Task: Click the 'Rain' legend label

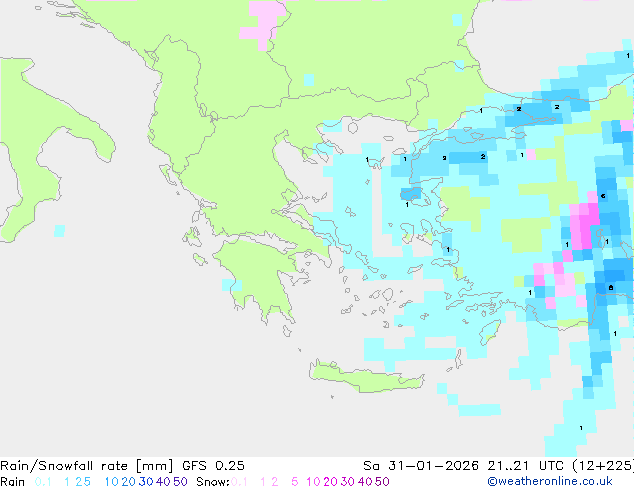Action: coord(13,482)
